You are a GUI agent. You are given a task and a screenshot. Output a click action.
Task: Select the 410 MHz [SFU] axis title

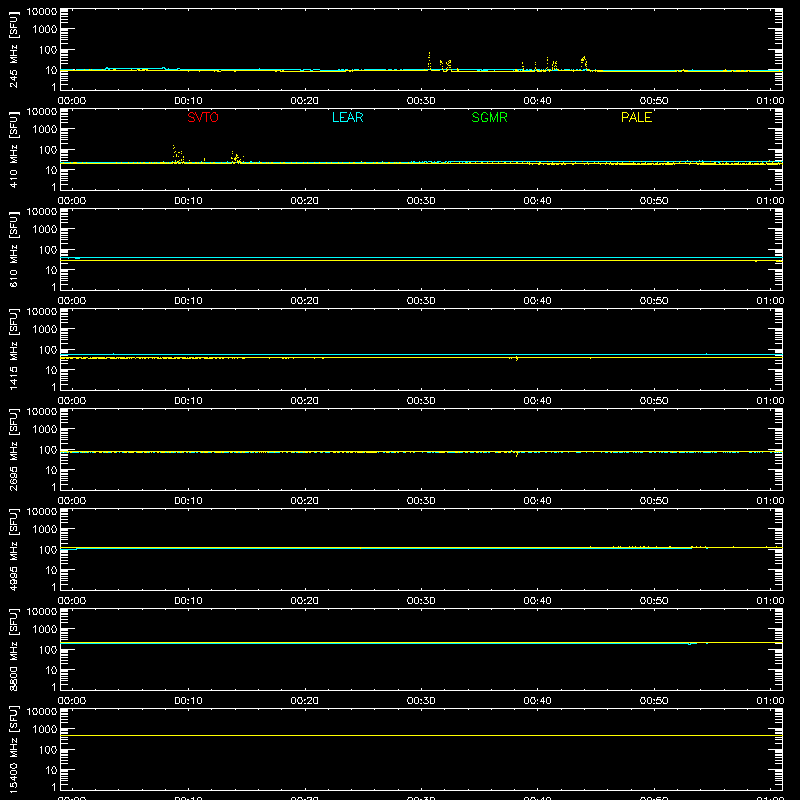14,149
